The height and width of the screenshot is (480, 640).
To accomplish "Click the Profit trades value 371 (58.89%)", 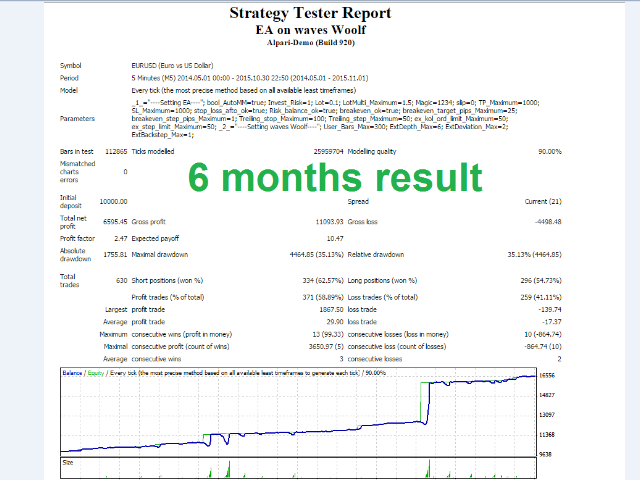I will point(323,298).
